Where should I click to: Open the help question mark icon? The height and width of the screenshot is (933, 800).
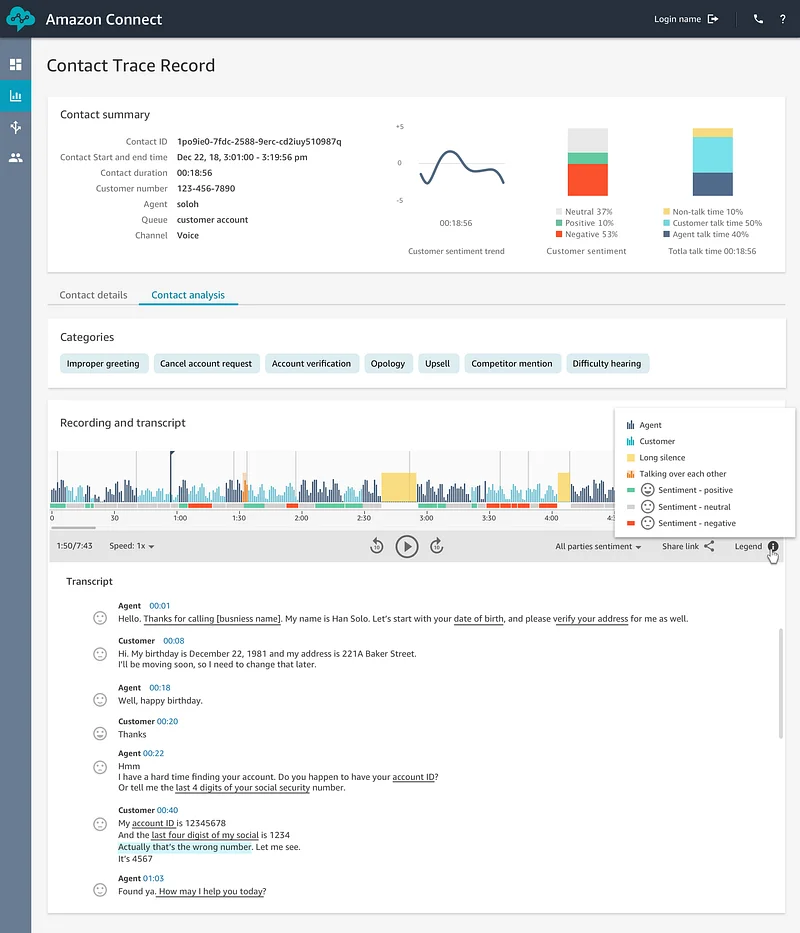click(x=782, y=19)
